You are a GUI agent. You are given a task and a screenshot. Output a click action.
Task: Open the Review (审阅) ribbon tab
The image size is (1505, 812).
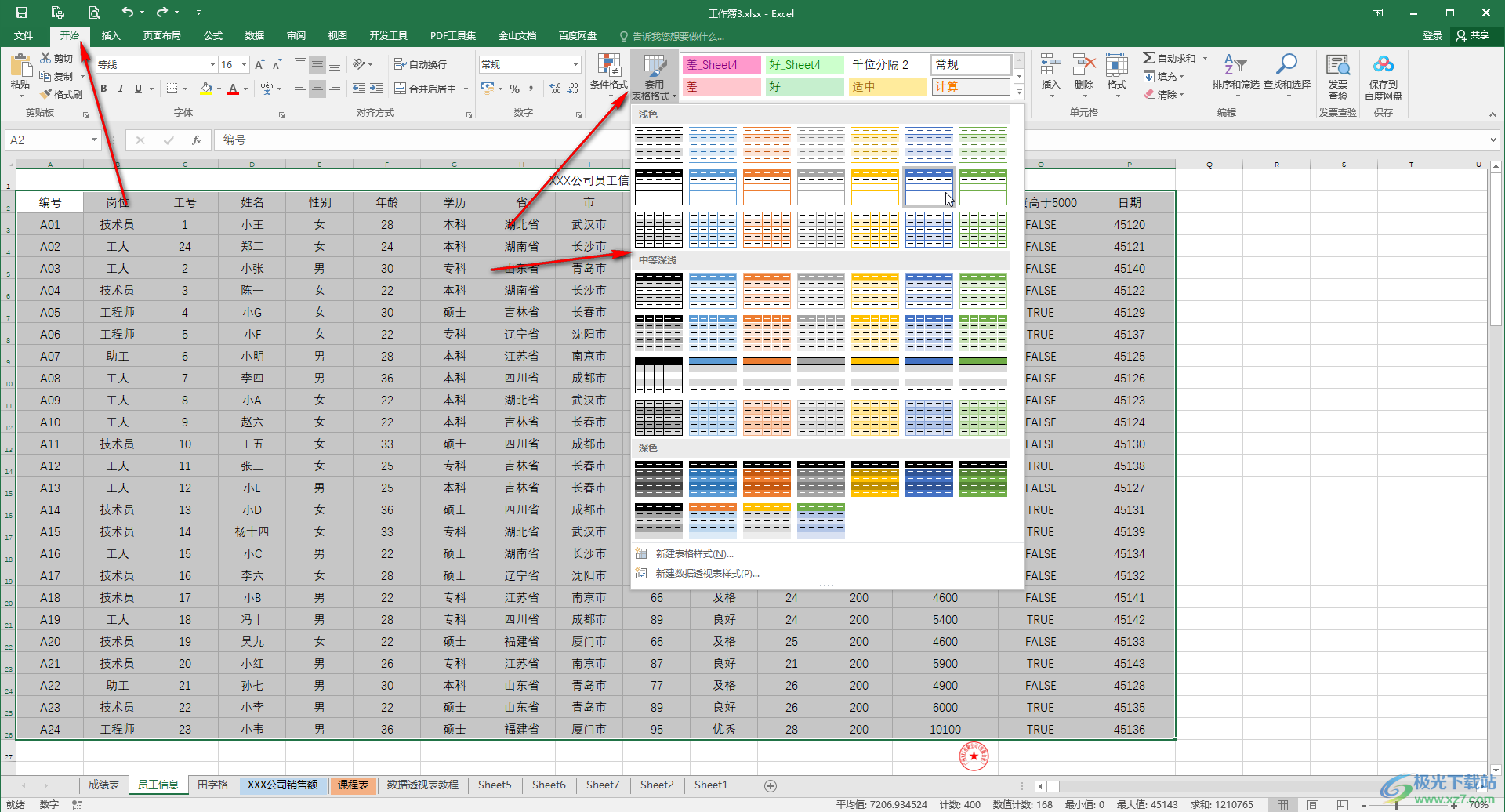[296, 35]
